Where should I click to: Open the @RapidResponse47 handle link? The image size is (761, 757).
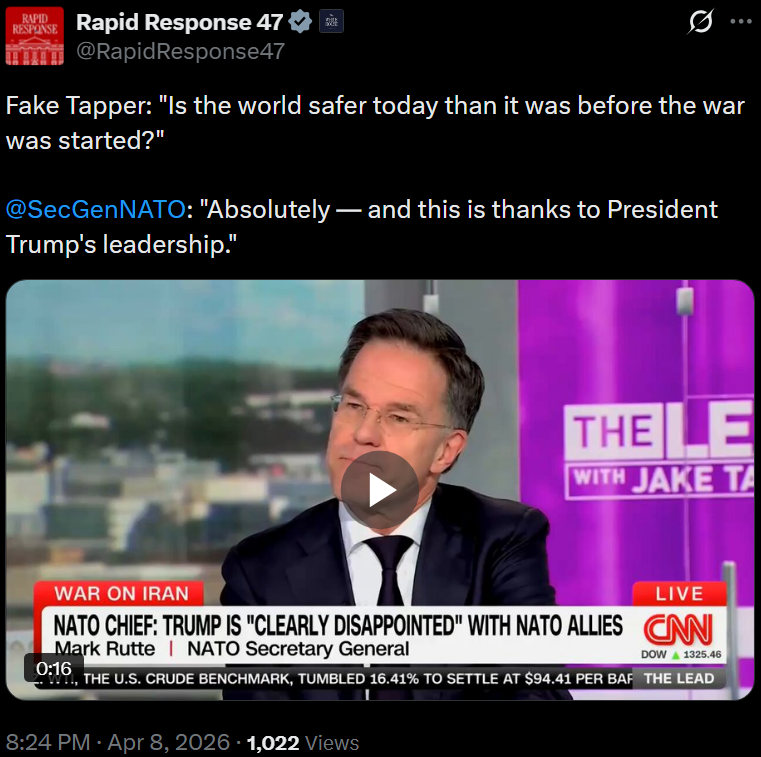pos(180,51)
